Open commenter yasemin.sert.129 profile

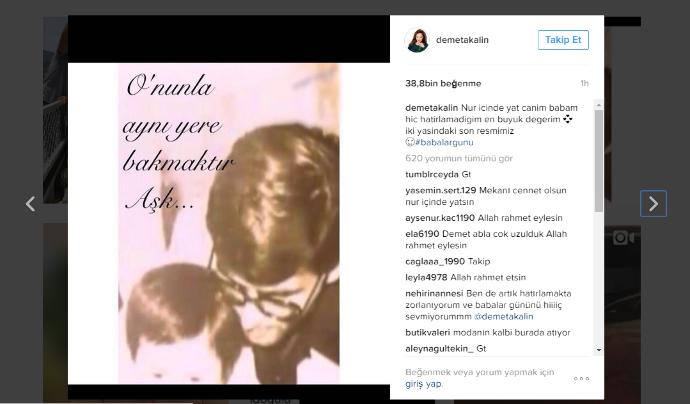440,191
